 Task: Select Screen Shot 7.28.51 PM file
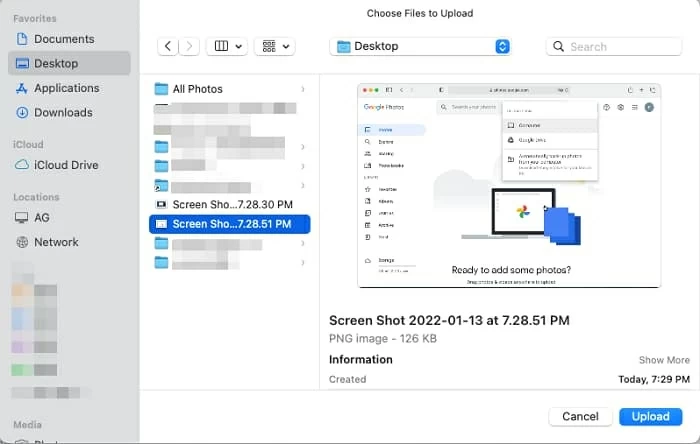[231, 224]
